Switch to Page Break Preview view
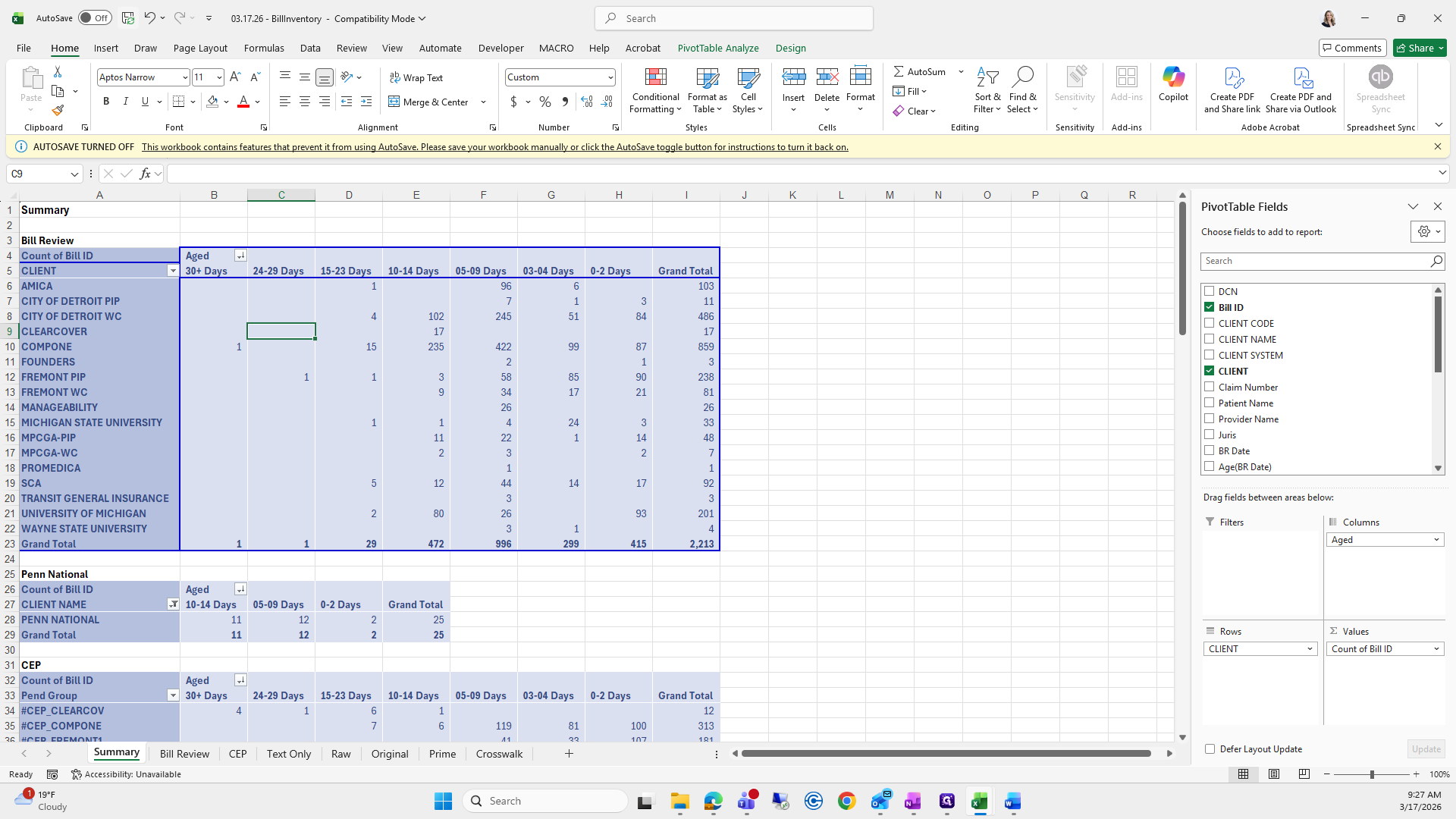The height and width of the screenshot is (819, 1456). (x=1304, y=774)
